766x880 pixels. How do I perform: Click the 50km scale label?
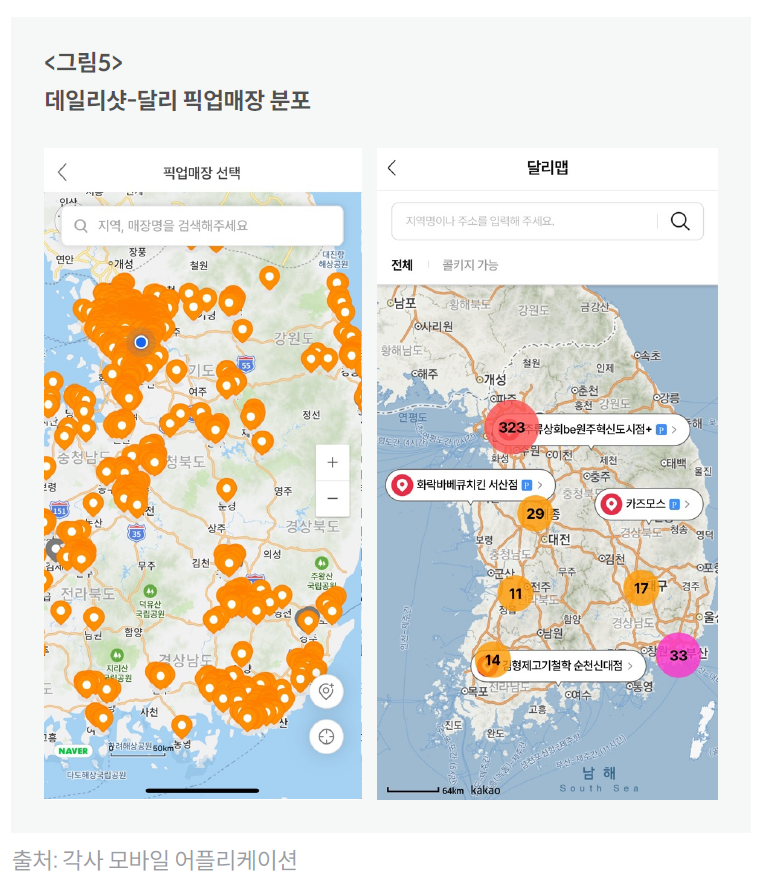tap(163, 748)
